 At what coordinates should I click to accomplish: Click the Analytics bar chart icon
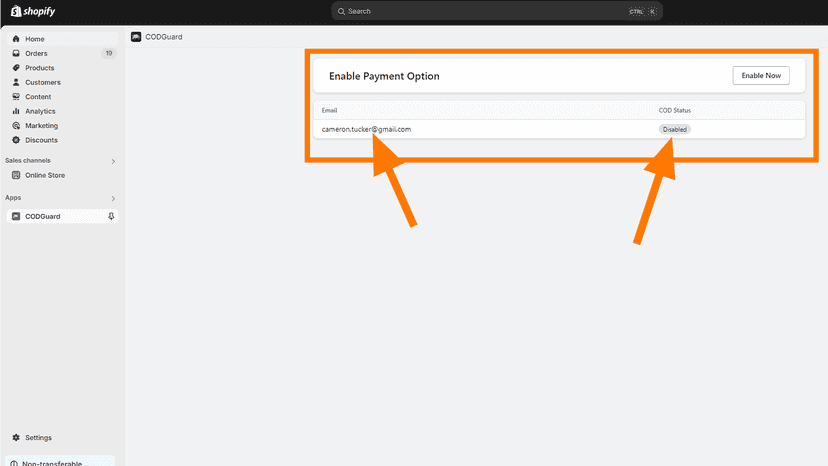point(16,111)
